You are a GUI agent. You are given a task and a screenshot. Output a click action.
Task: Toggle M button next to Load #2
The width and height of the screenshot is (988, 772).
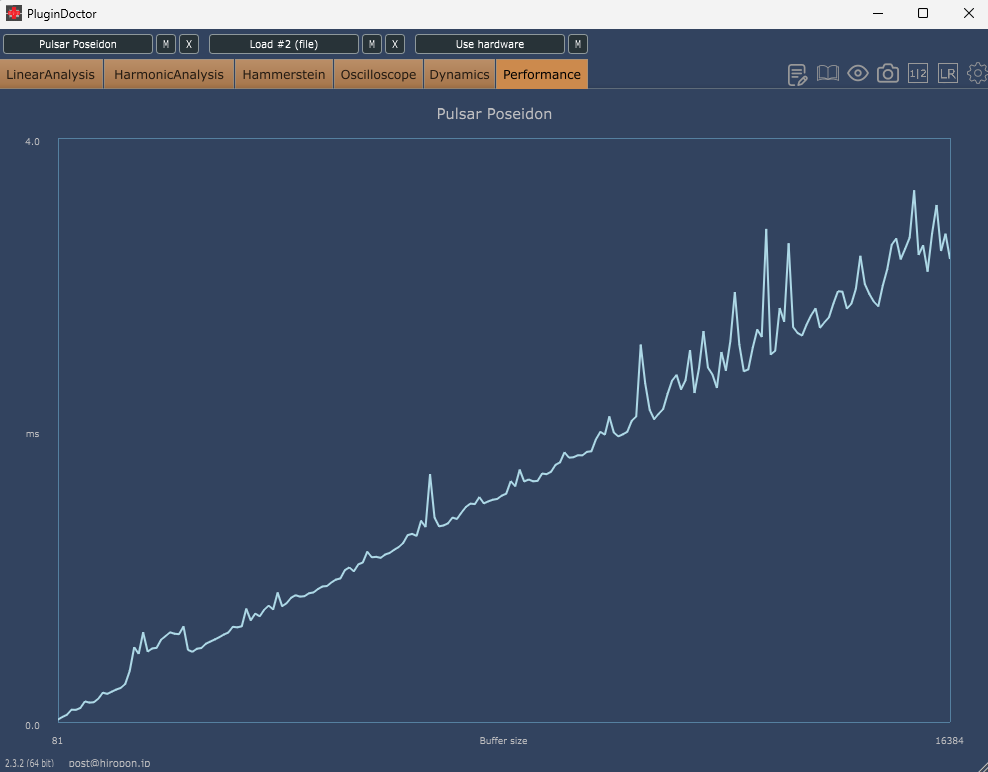coord(372,44)
